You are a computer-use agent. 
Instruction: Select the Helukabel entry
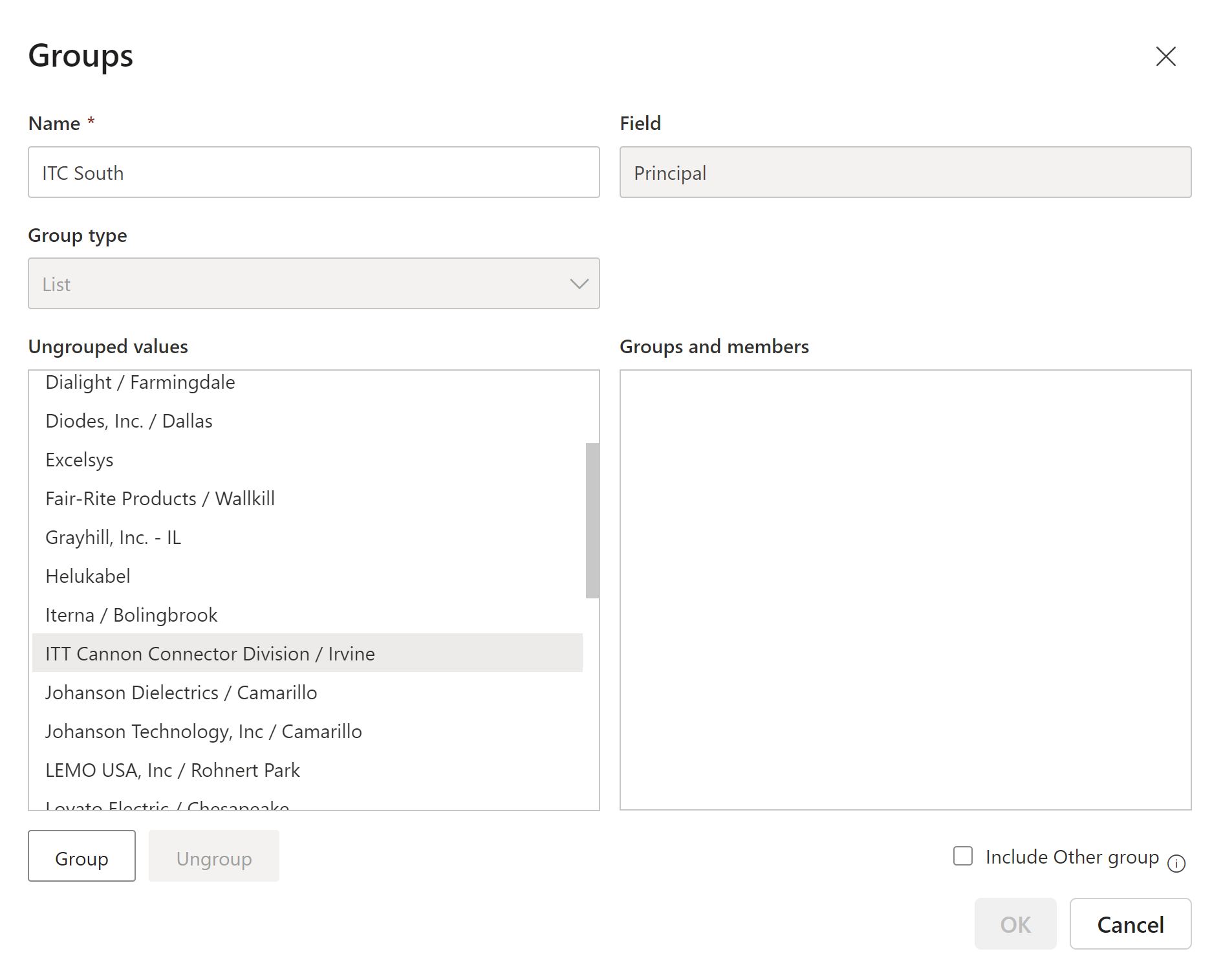[x=307, y=576]
